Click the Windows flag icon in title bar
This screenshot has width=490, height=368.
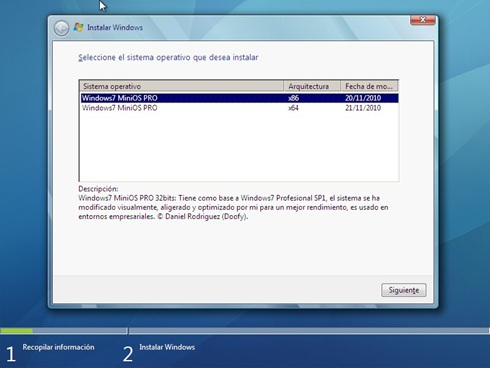tap(78, 27)
